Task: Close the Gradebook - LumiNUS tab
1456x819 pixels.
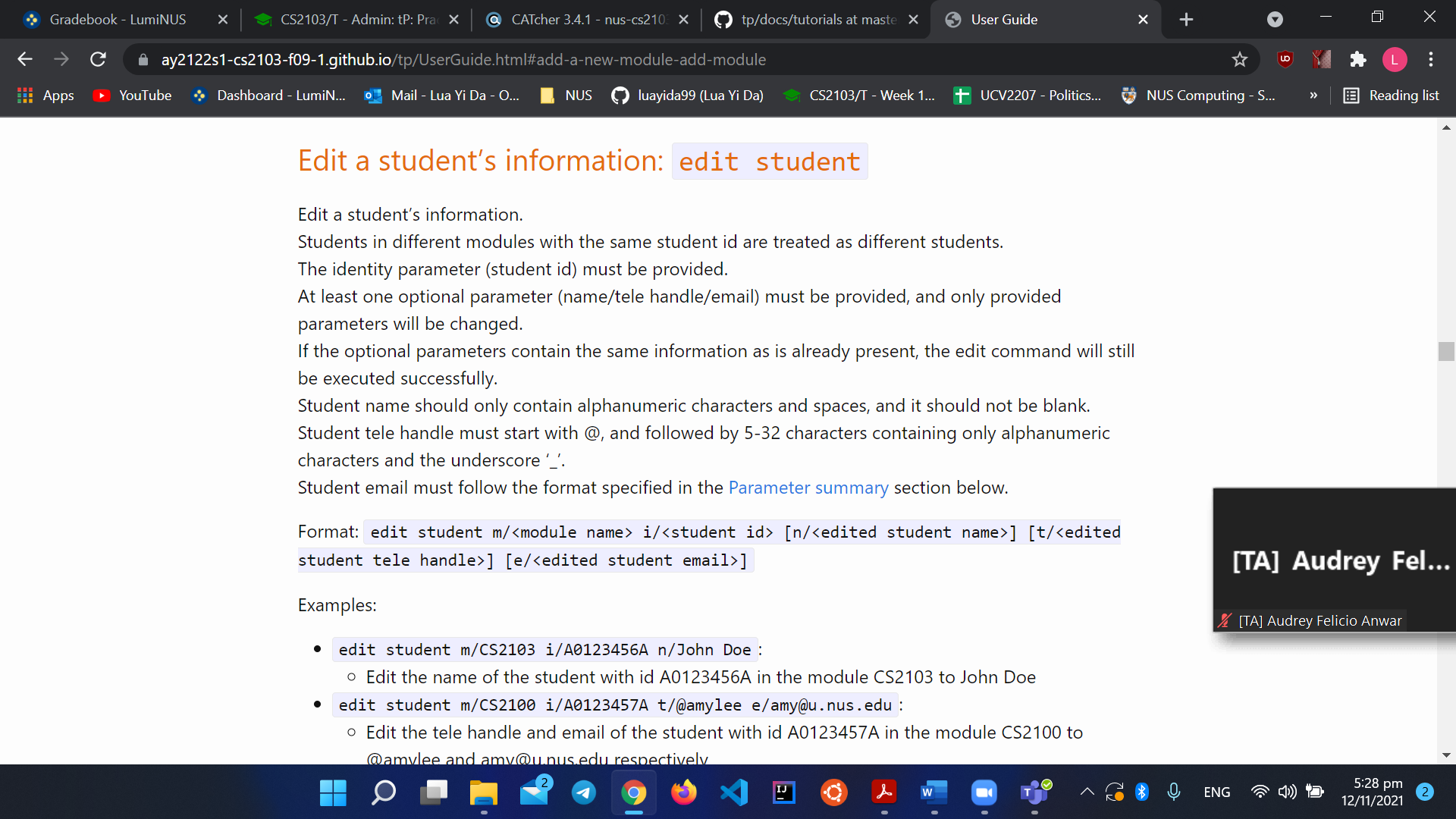Action: click(x=223, y=20)
